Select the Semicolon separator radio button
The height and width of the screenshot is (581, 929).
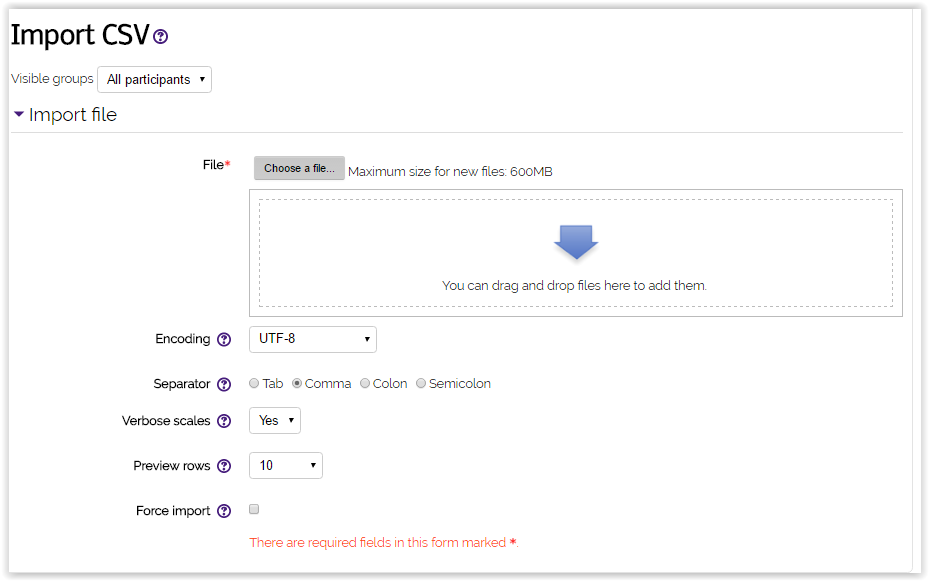[x=421, y=383]
